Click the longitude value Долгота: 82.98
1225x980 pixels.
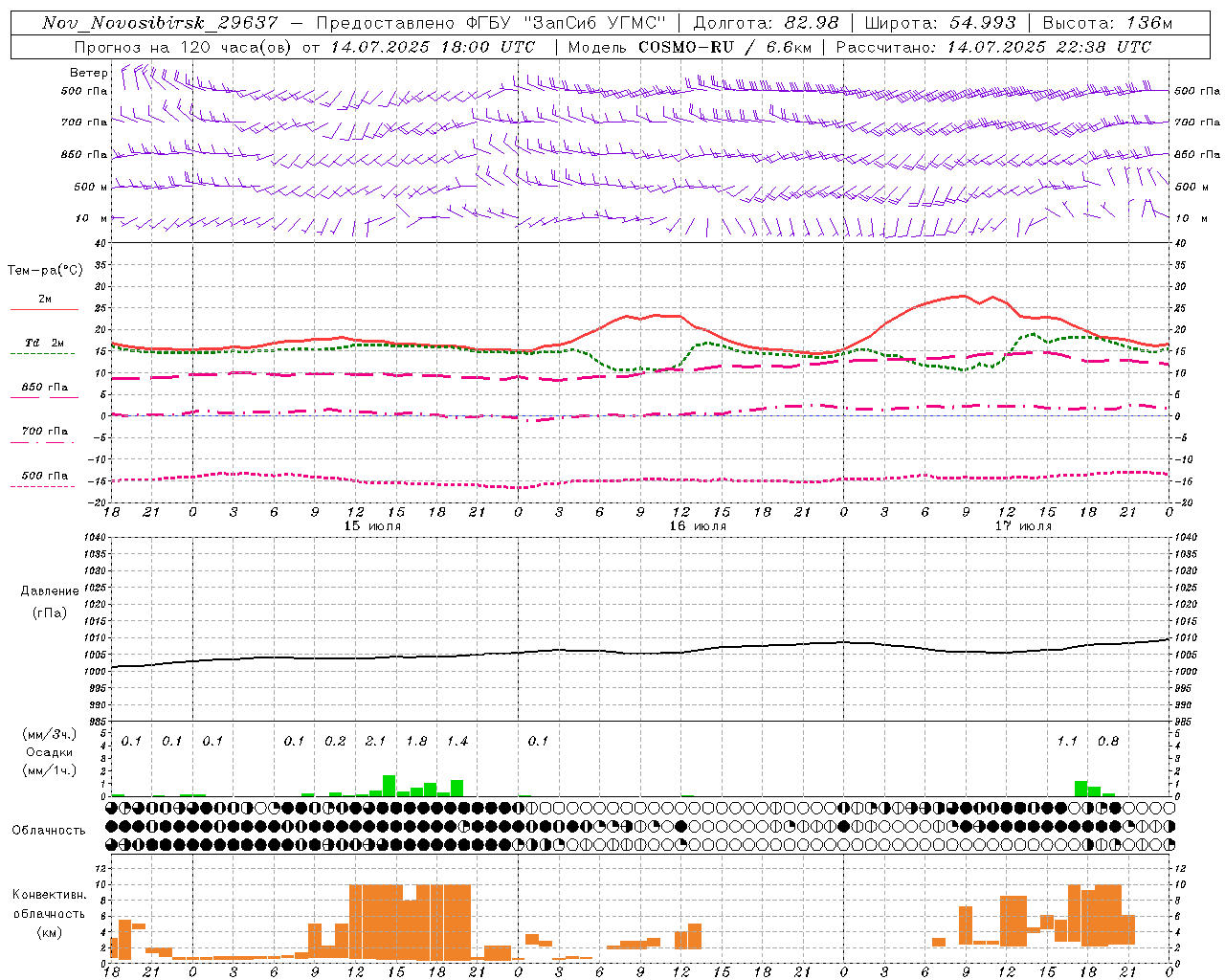click(x=766, y=23)
